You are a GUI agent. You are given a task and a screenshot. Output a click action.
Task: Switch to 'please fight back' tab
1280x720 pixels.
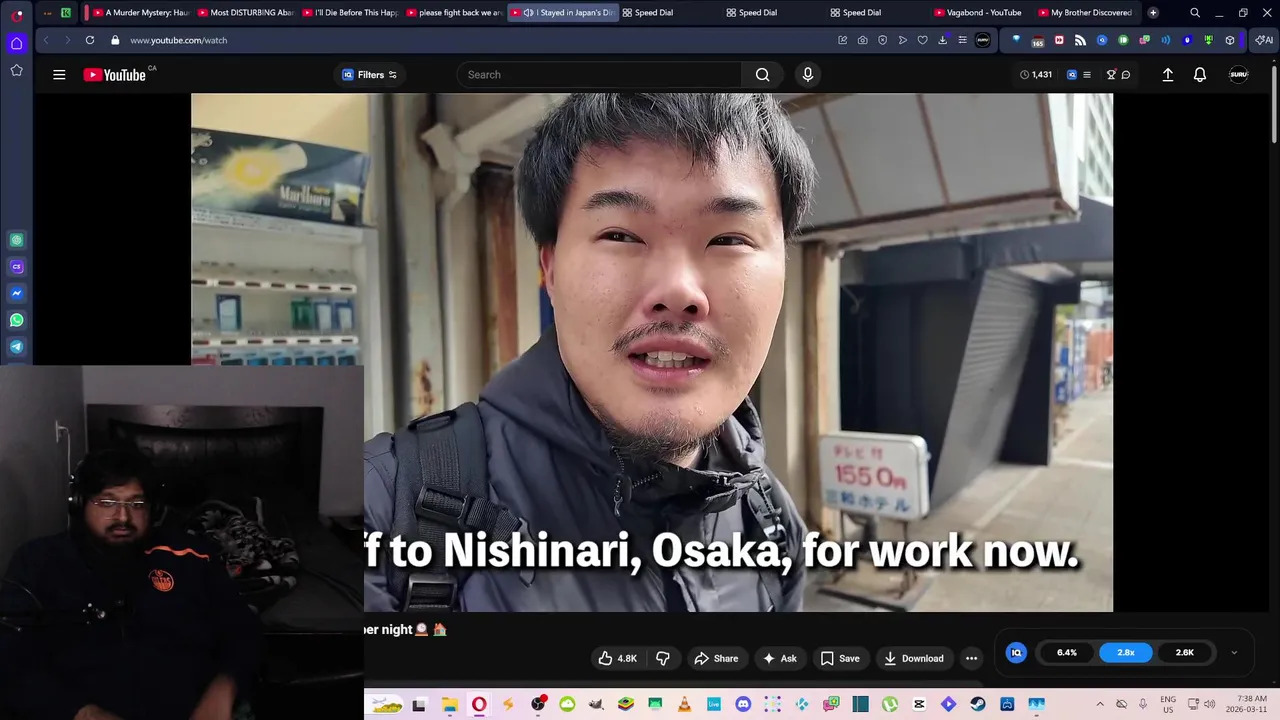pos(453,13)
